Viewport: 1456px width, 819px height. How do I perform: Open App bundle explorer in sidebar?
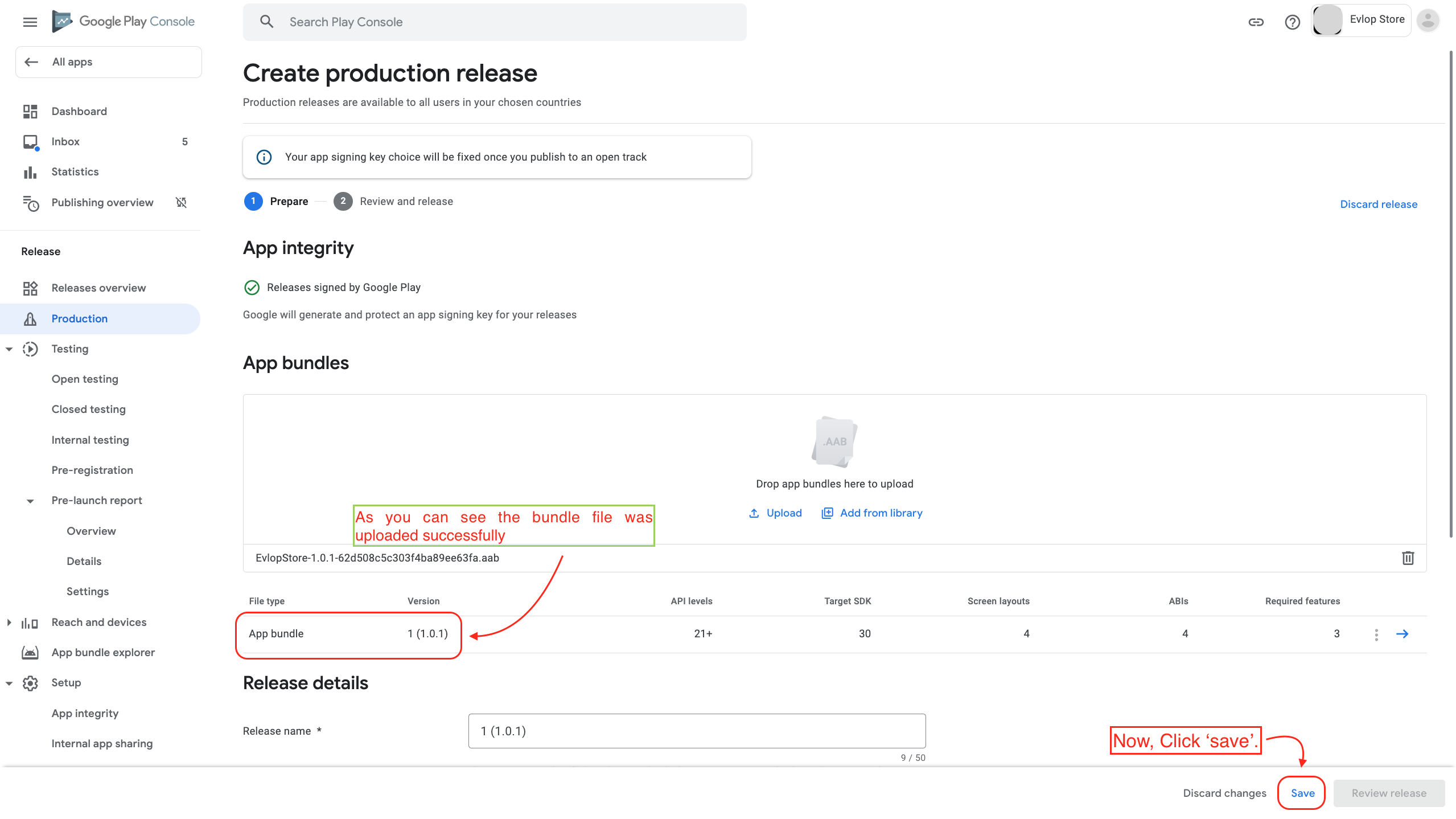[x=103, y=652]
